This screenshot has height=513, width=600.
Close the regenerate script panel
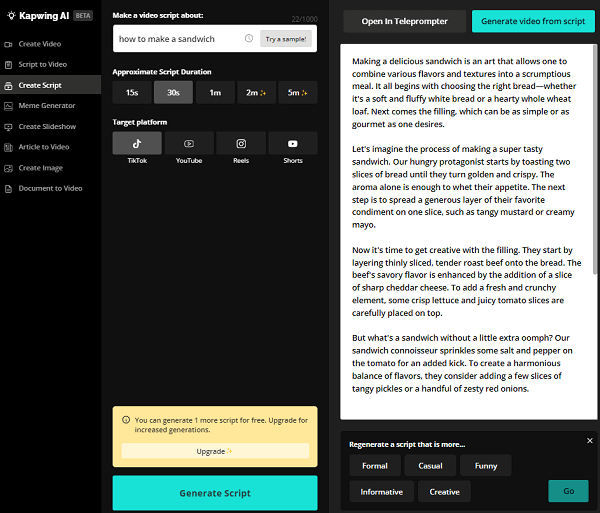coord(590,441)
